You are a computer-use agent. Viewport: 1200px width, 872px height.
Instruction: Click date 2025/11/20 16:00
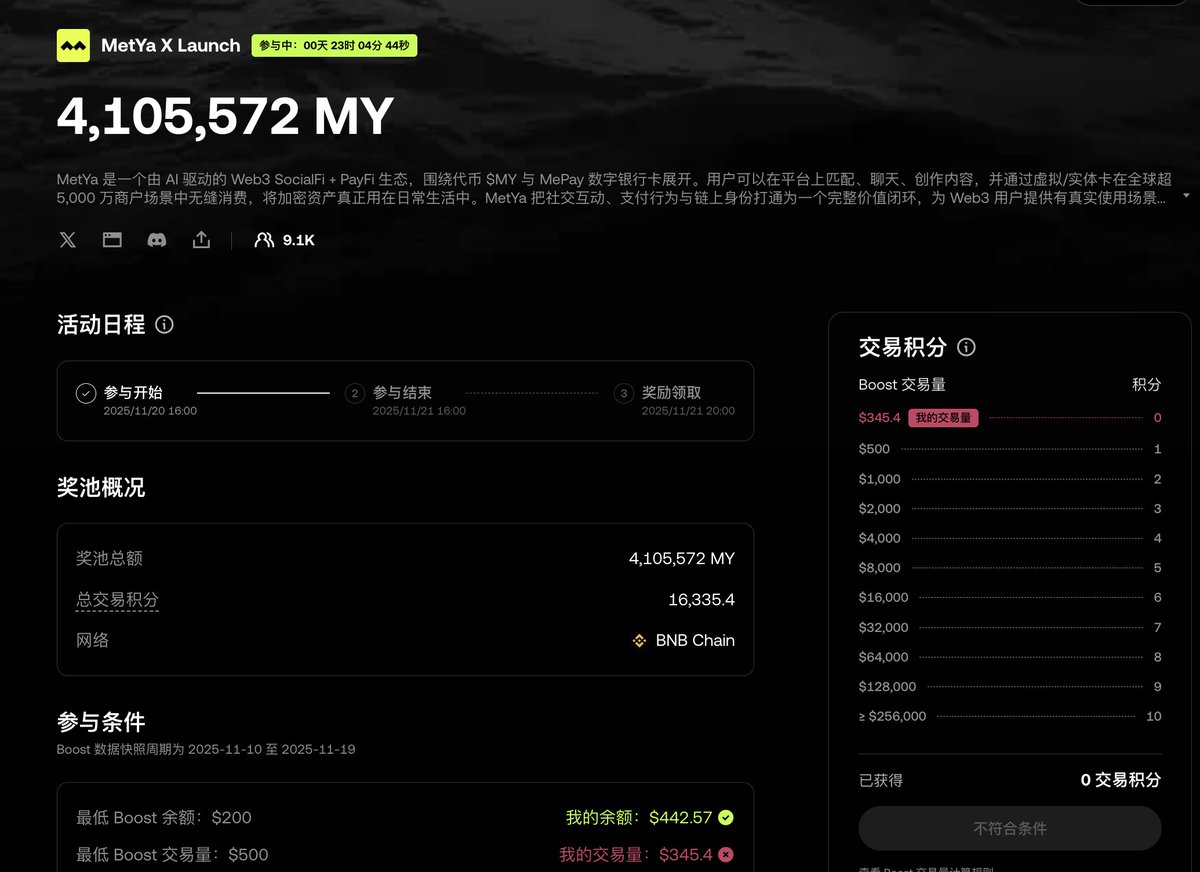[x=150, y=411]
